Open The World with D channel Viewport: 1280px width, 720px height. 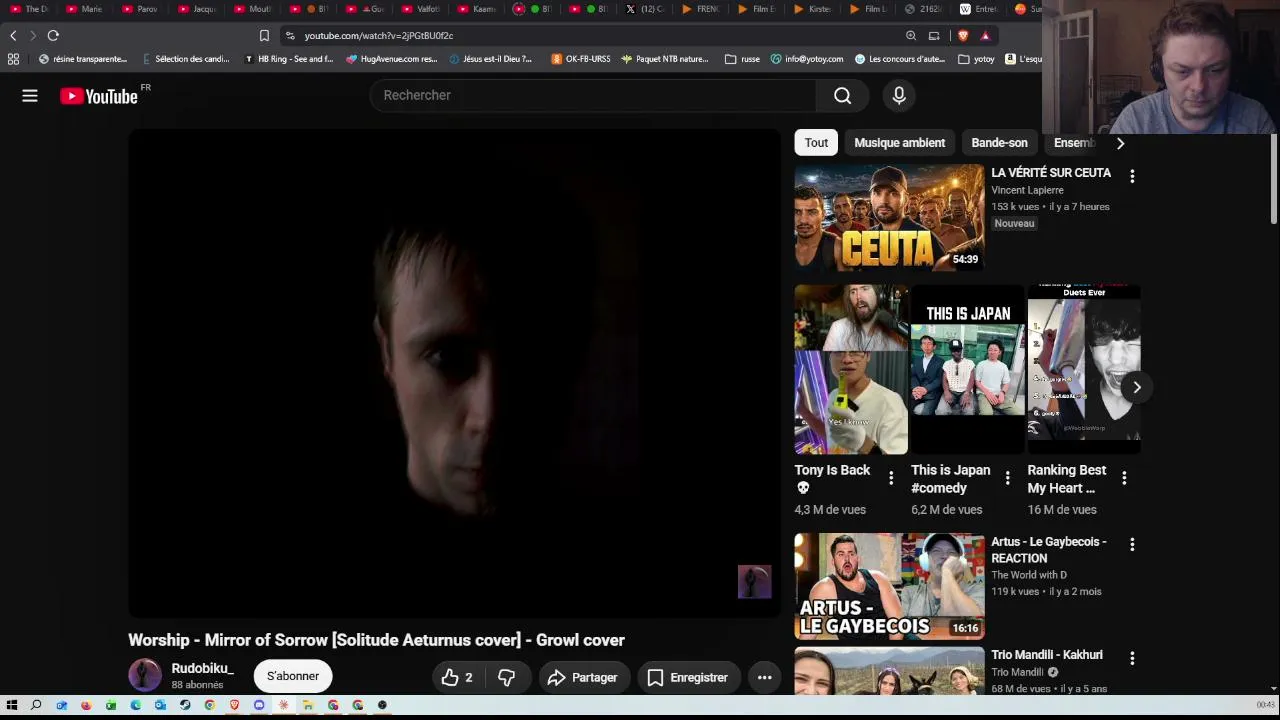click(x=1029, y=575)
